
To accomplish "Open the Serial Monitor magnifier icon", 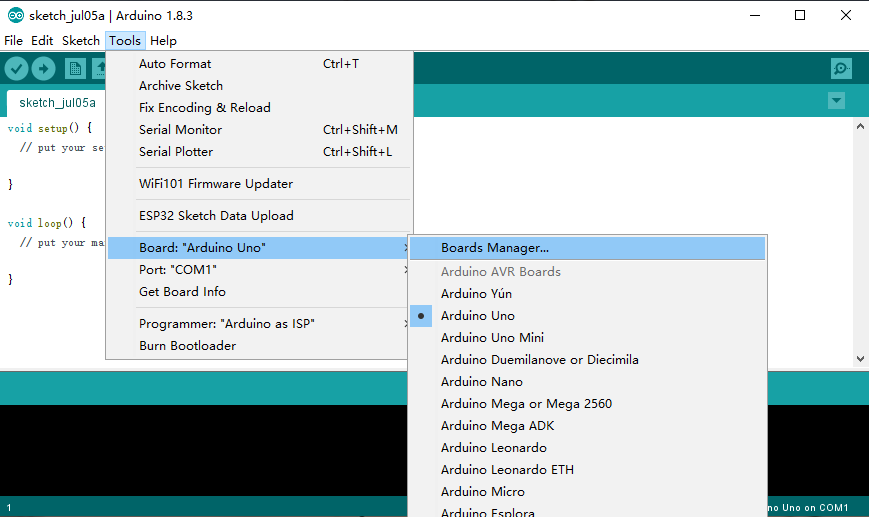I will pyautogui.click(x=841, y=69).
